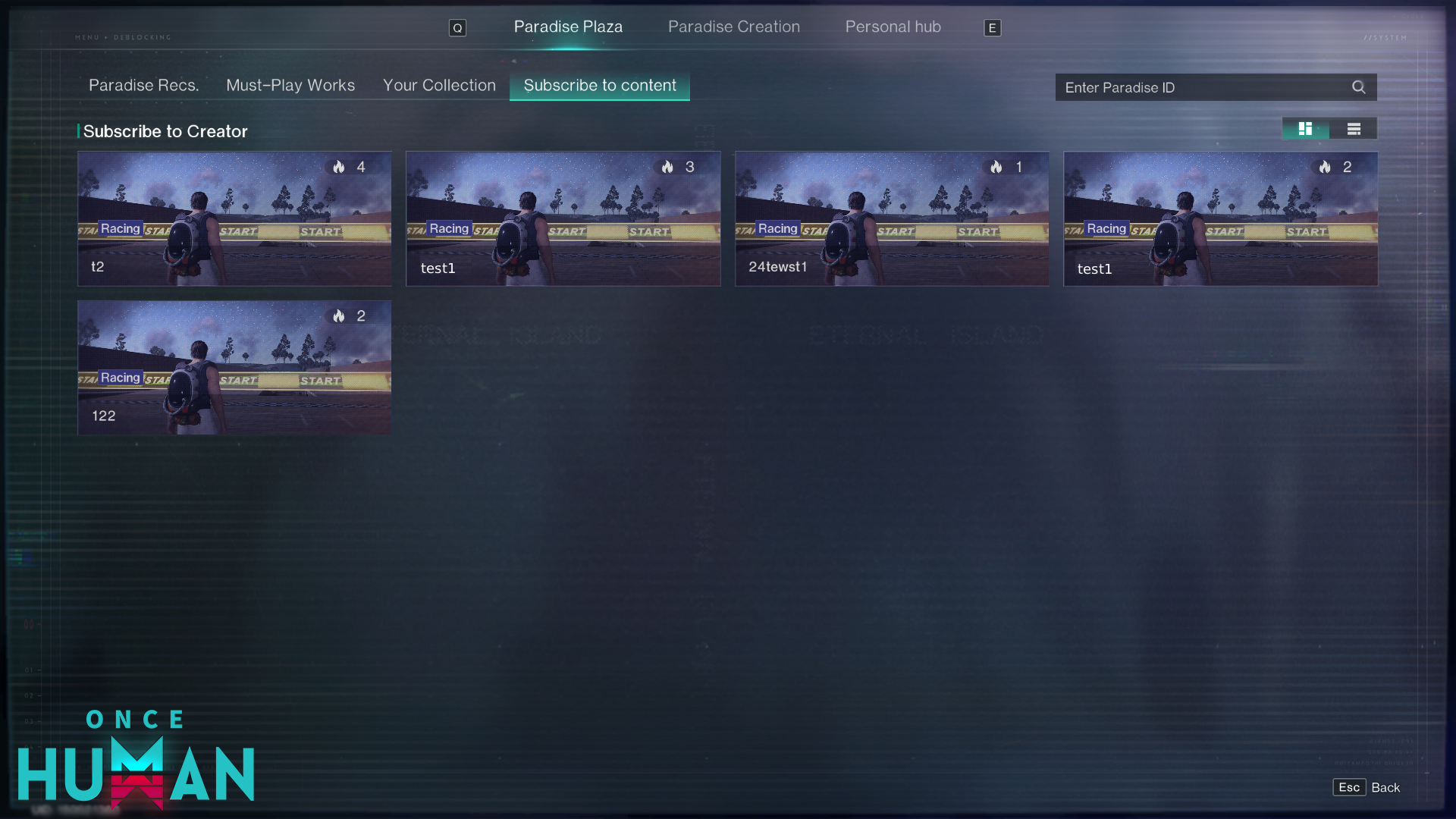Open the Personal hub tab
This screenshot has height=819, width=1456.
(x=893, y=27)
